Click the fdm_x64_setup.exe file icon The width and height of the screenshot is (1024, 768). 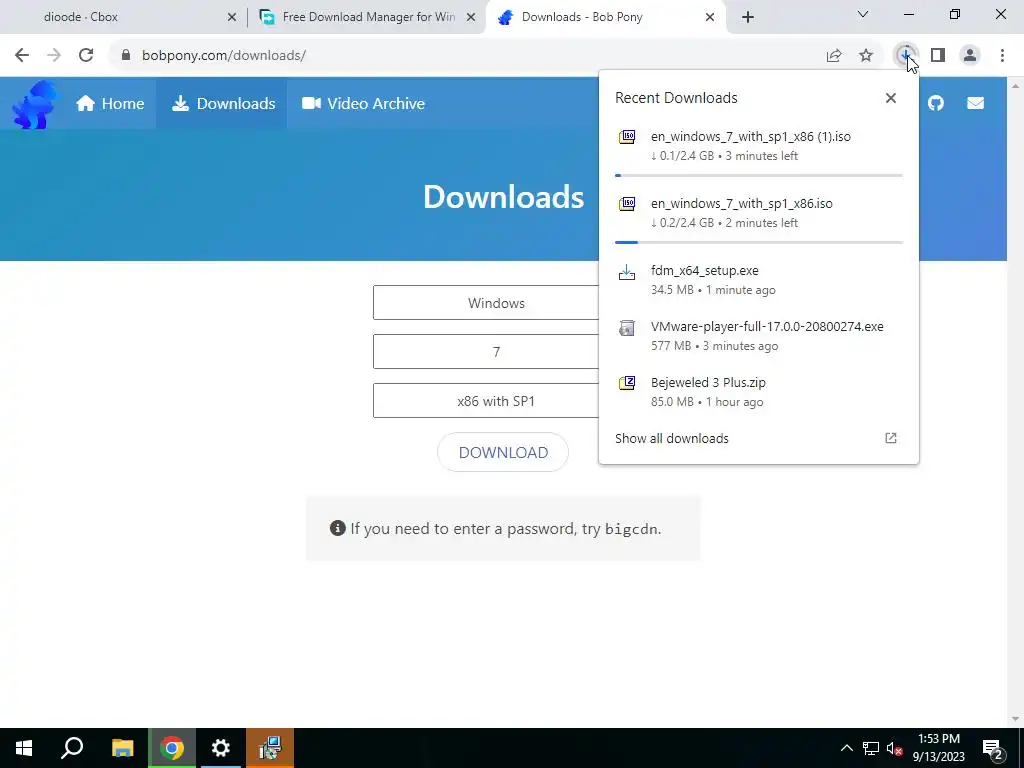627,272
